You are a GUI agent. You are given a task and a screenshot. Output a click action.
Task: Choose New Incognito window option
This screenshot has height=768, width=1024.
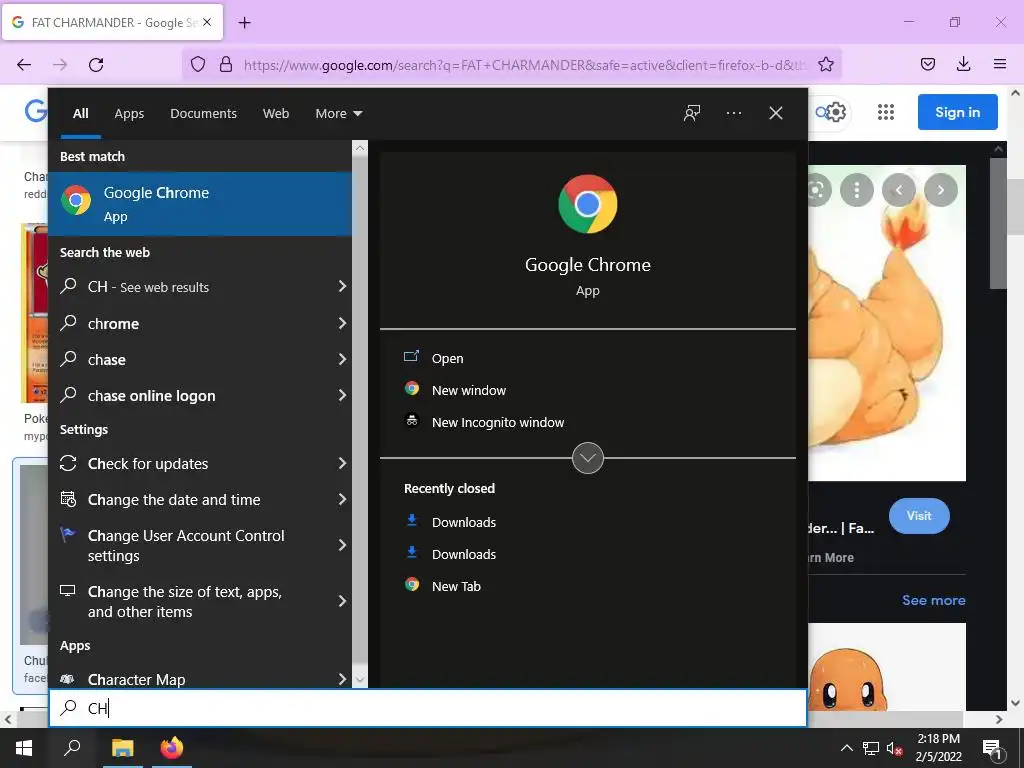tap(498, 423)
